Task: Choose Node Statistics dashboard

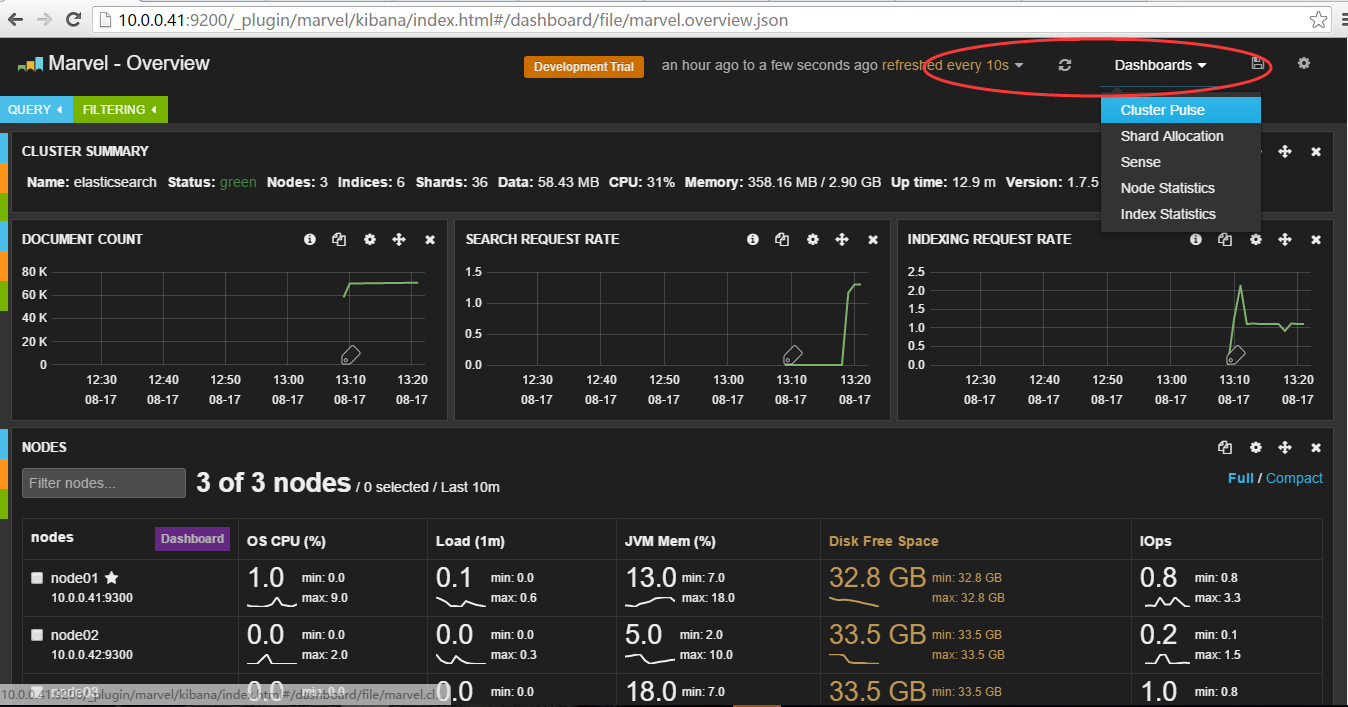Action: 1181,188
